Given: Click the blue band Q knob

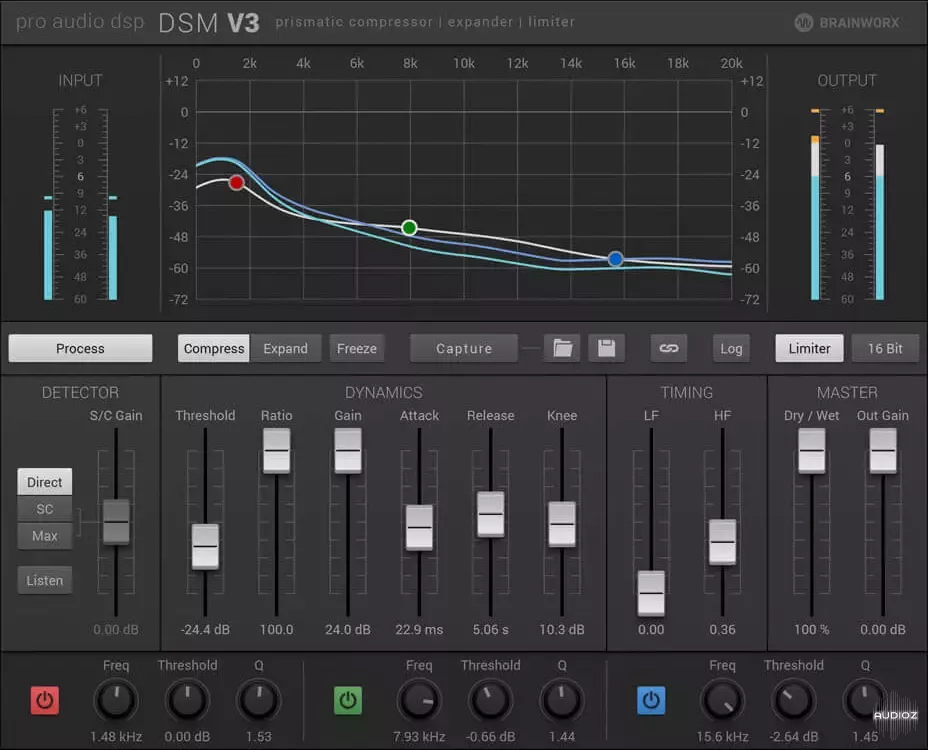Looking at the screenshot, I should click(865, 701).
